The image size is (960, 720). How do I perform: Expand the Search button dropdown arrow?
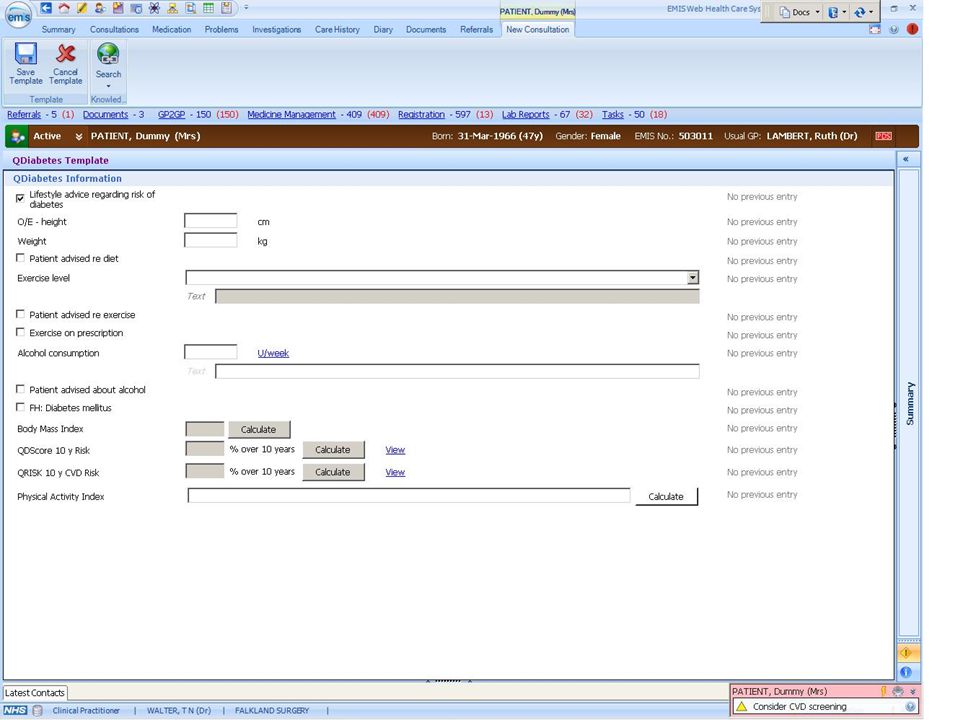(x=108, y=86)
